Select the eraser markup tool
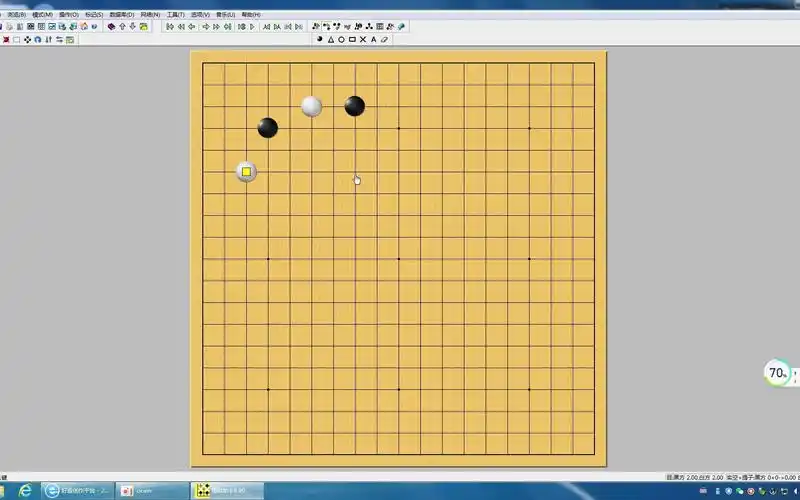The image size is (800, 500). click(384, 39)
